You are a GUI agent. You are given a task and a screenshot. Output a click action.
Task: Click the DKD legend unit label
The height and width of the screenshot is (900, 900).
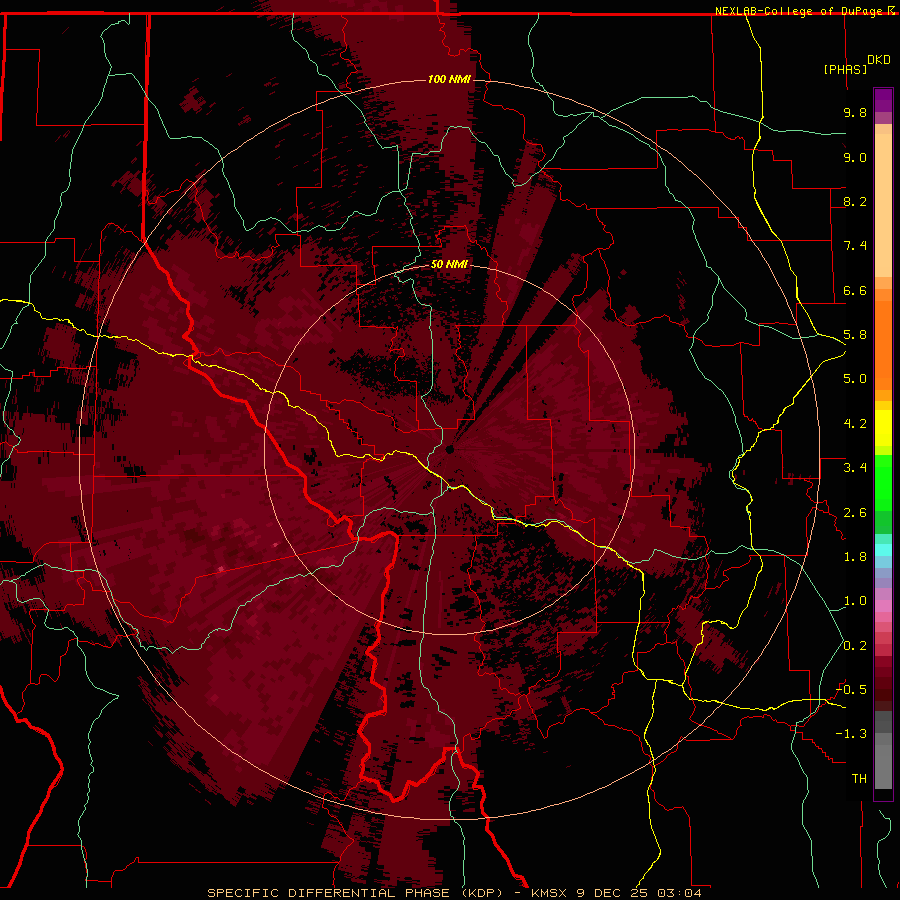pos(878,60)
